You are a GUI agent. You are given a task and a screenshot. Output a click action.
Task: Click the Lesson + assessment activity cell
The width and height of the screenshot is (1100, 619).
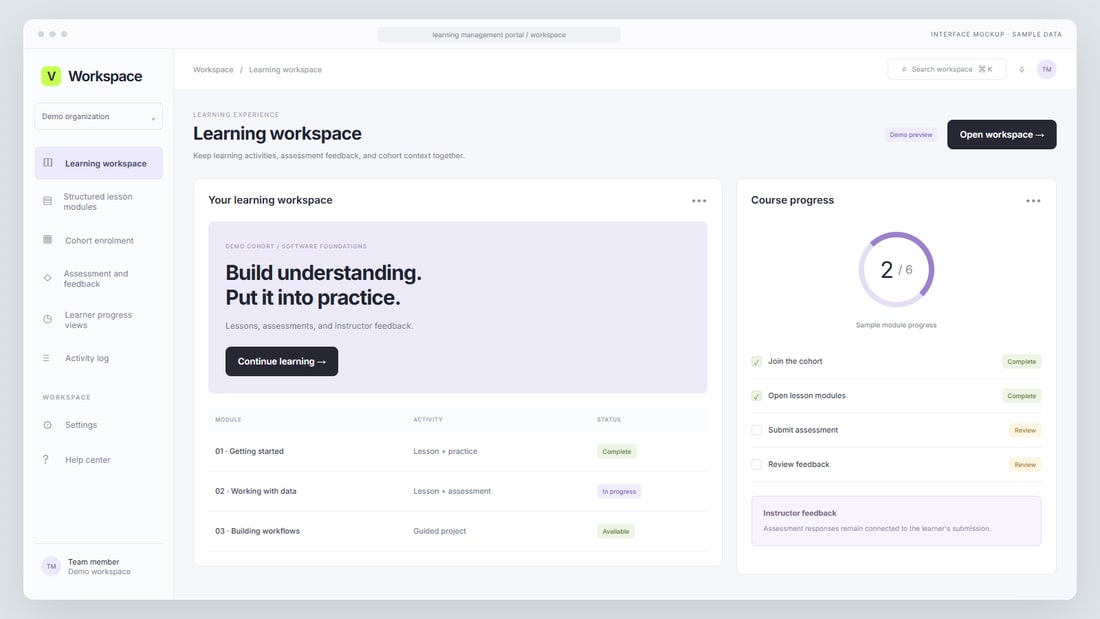click(x=452, y=491)
